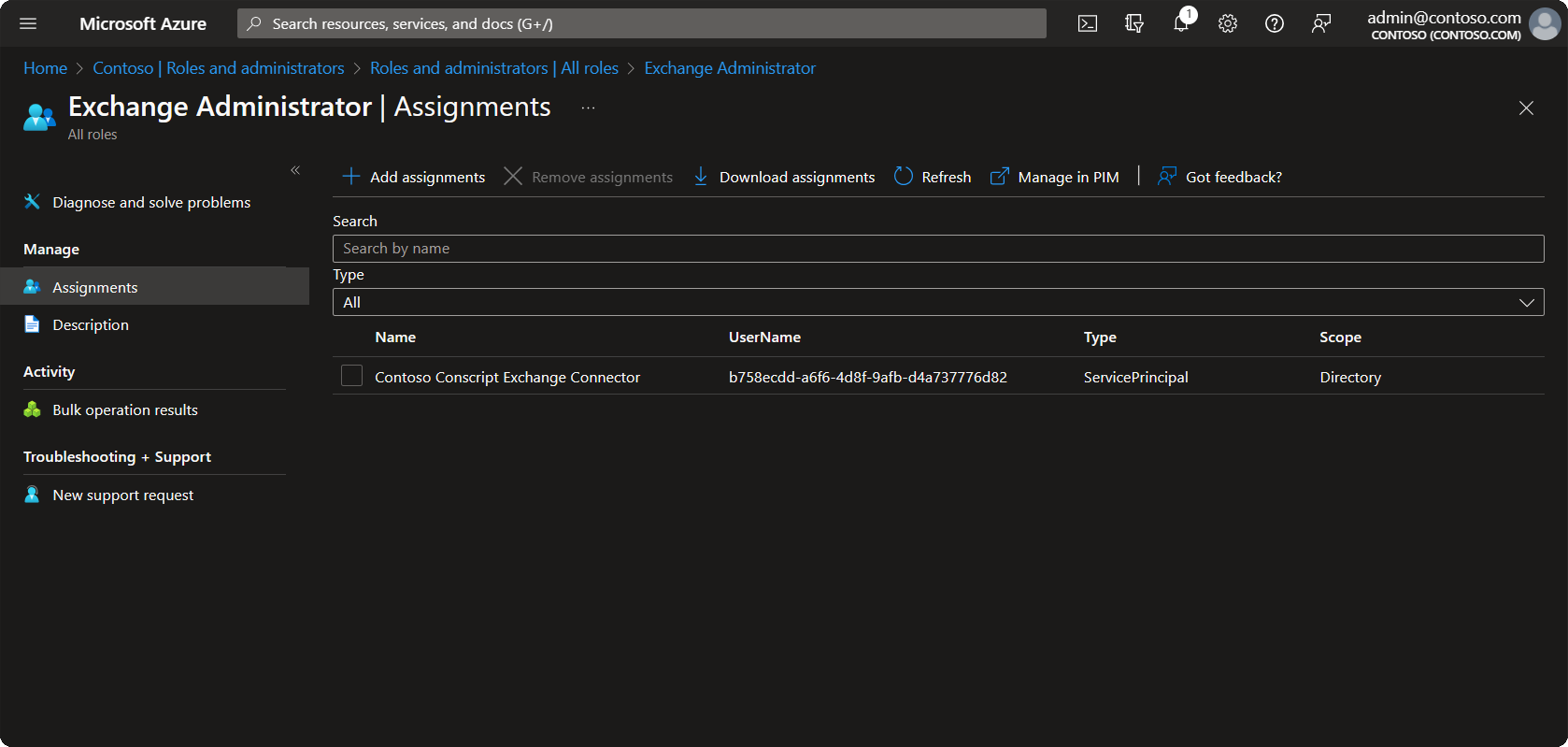Click the Bulk operation results icon
Viewport: 1568px width, 747px height.
point(32,409)
